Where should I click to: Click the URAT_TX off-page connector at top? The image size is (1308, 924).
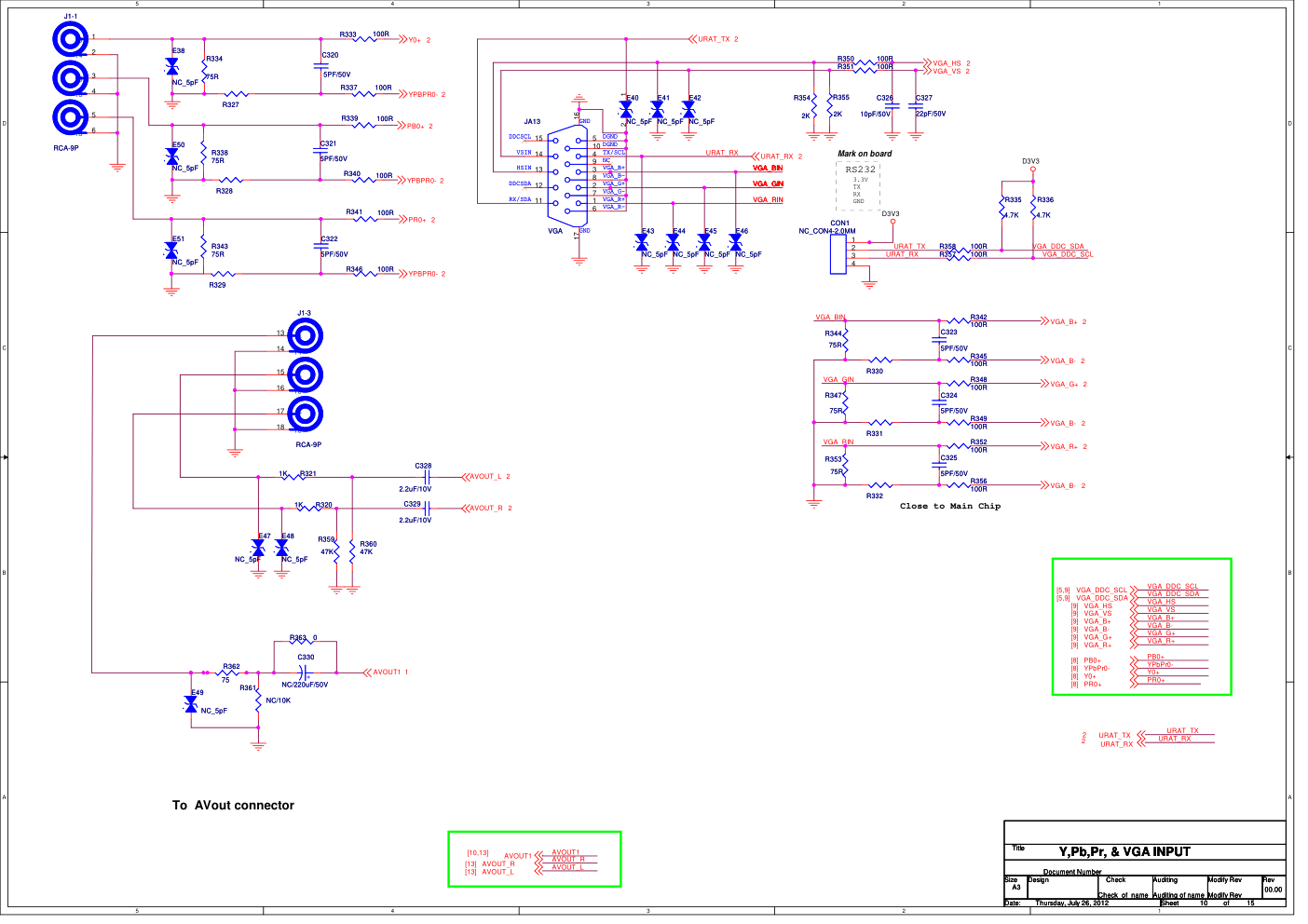[x=713, y=39]
